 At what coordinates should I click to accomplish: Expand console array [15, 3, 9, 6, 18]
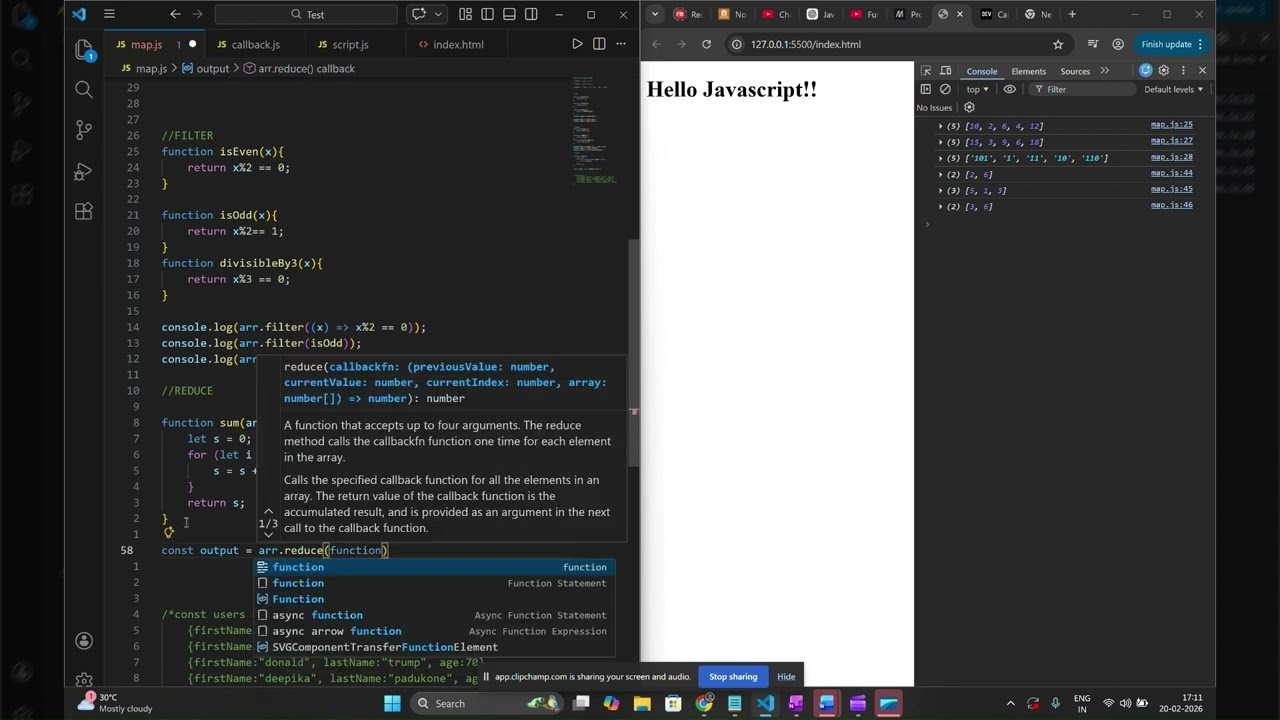(940, 142)
